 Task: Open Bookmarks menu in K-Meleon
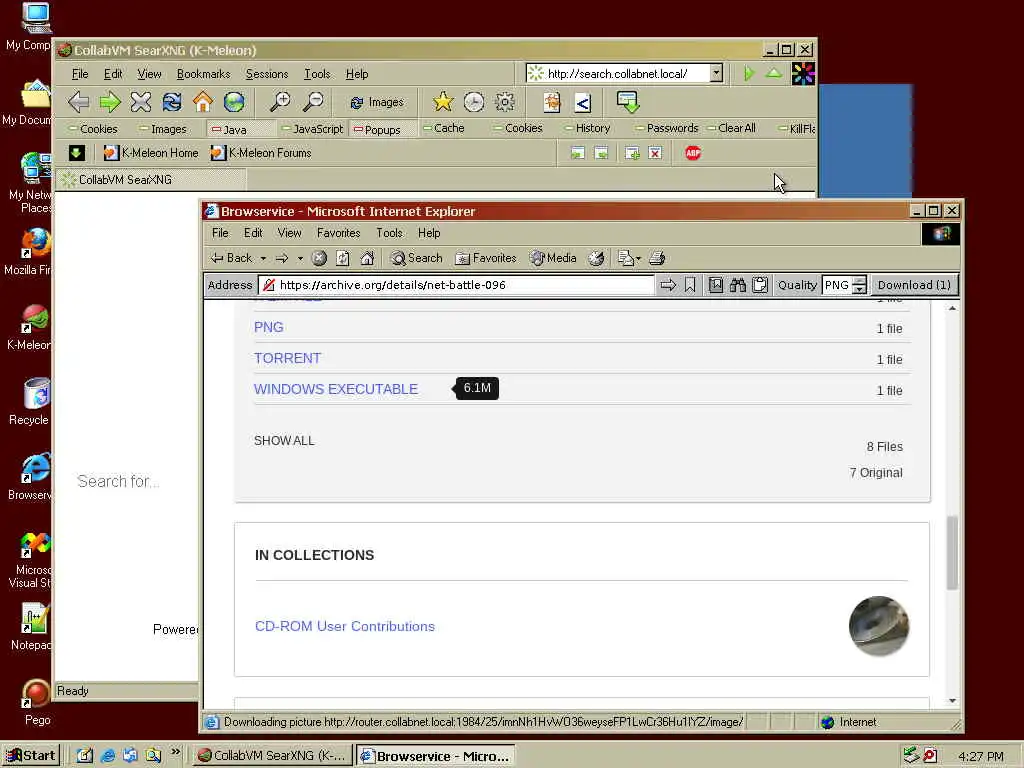pyautogui.click(x=203, y=74)
